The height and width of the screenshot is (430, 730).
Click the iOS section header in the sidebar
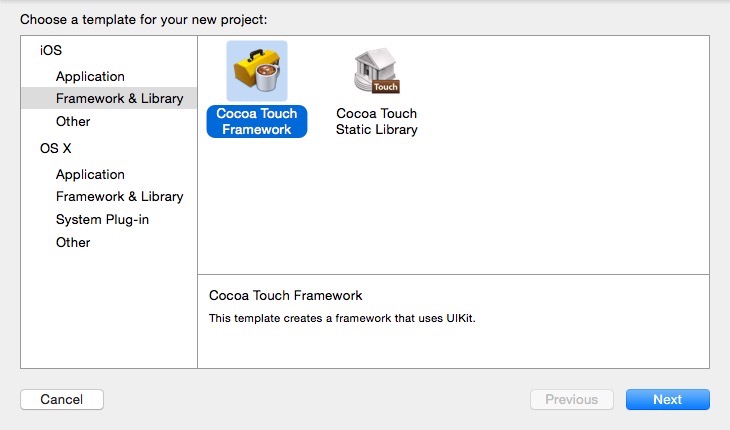50,51
